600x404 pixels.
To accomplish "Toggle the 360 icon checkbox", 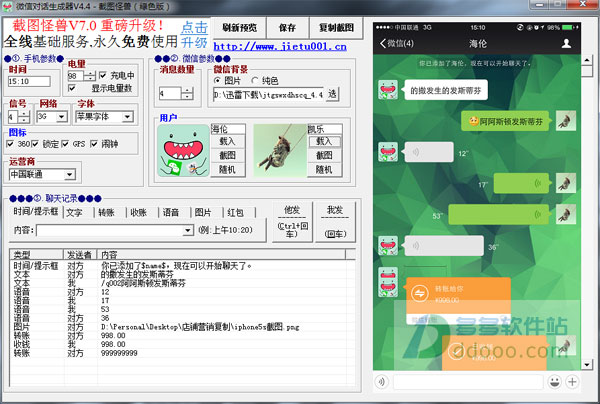I will [10, 144].
